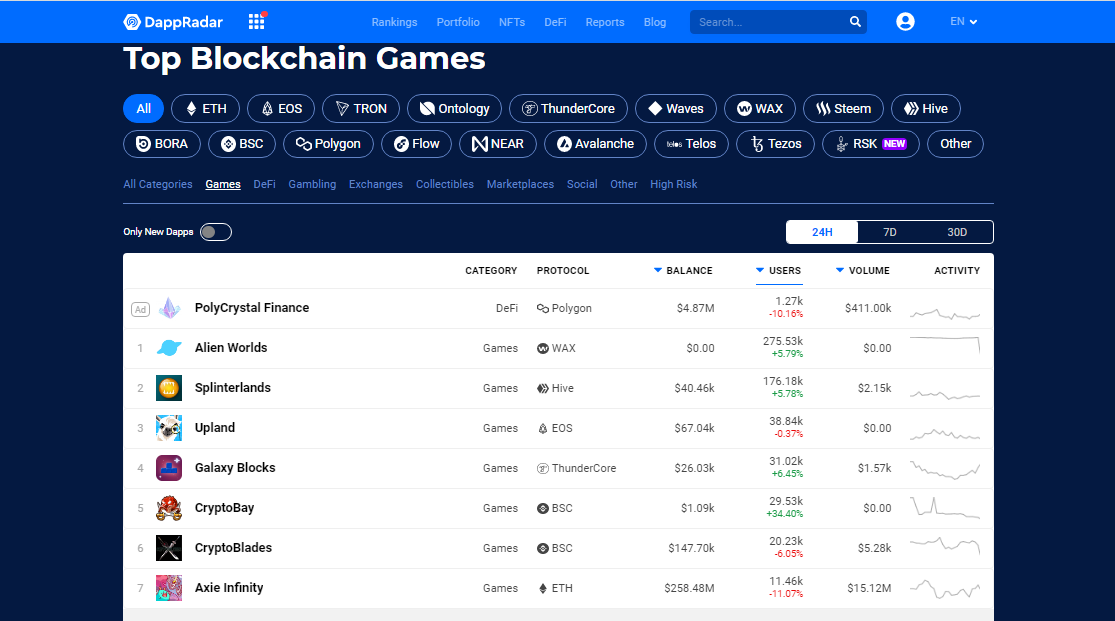This screenshot has height=621, width=1115.
Task: Open the apps grid menu icon
Action: [257, 21]
